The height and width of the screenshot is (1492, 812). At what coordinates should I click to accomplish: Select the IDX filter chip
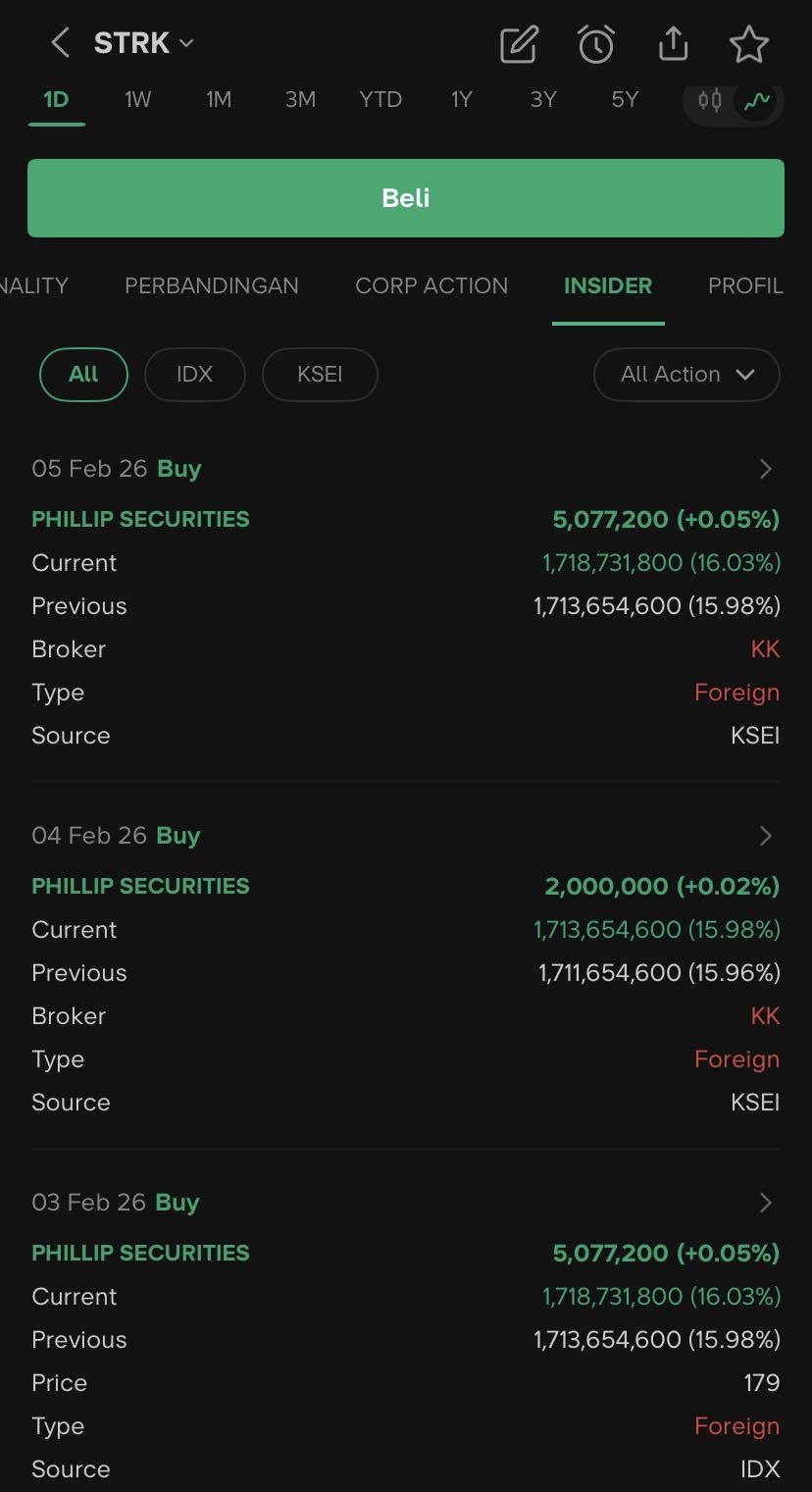[194, 375]
